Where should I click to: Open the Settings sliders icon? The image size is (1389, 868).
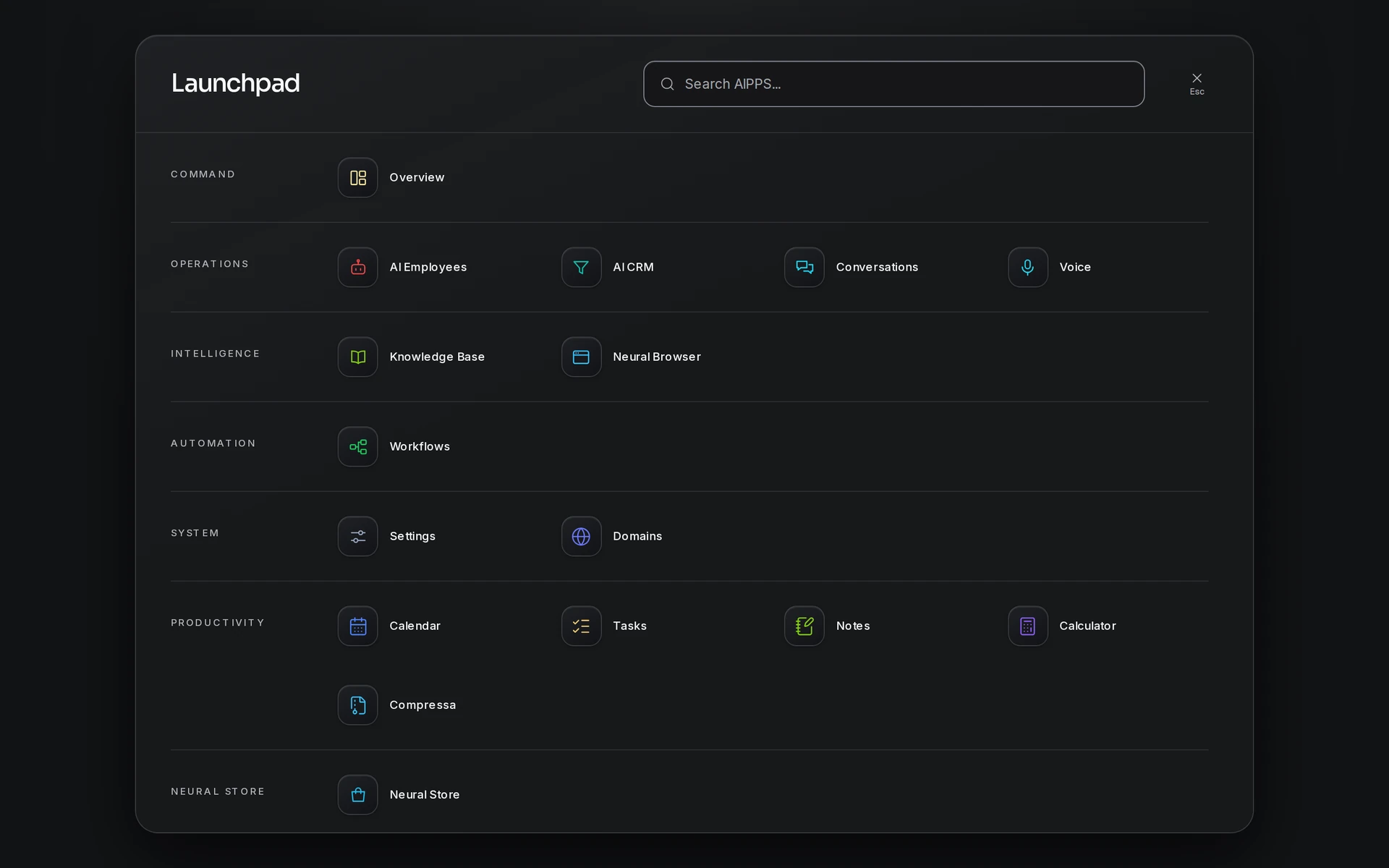tap(357, 536)
